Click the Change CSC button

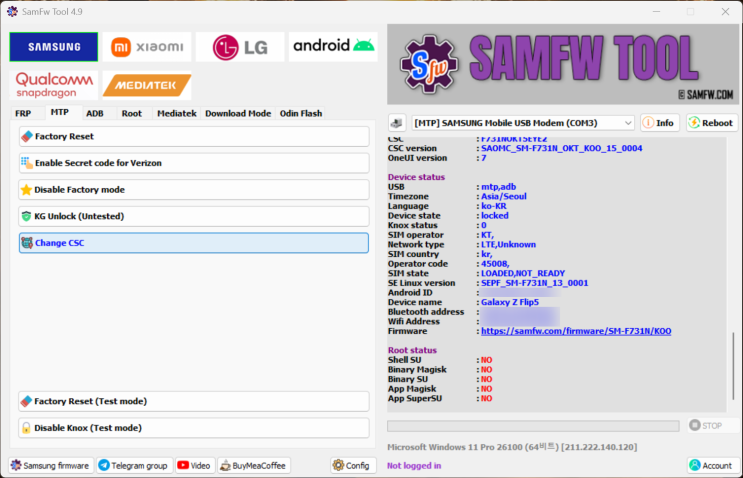pos(194,243)
